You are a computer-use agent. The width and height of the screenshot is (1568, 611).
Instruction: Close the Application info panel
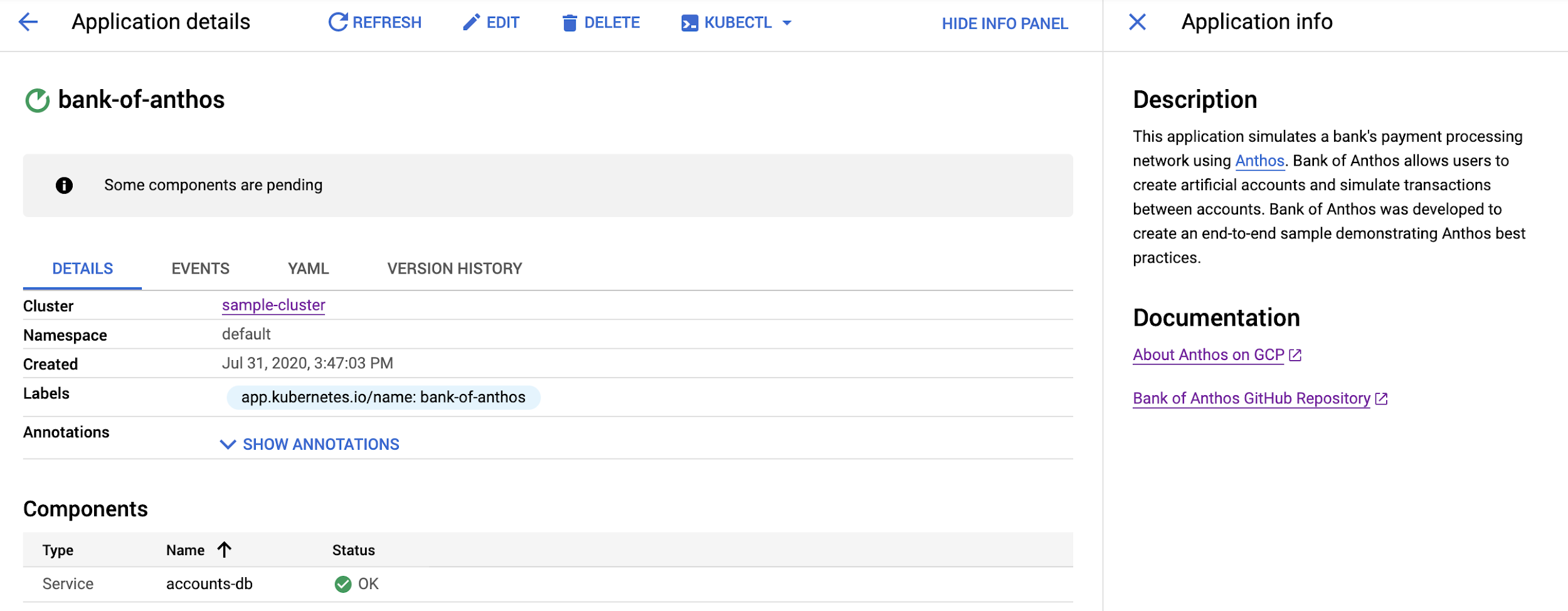1137,23
